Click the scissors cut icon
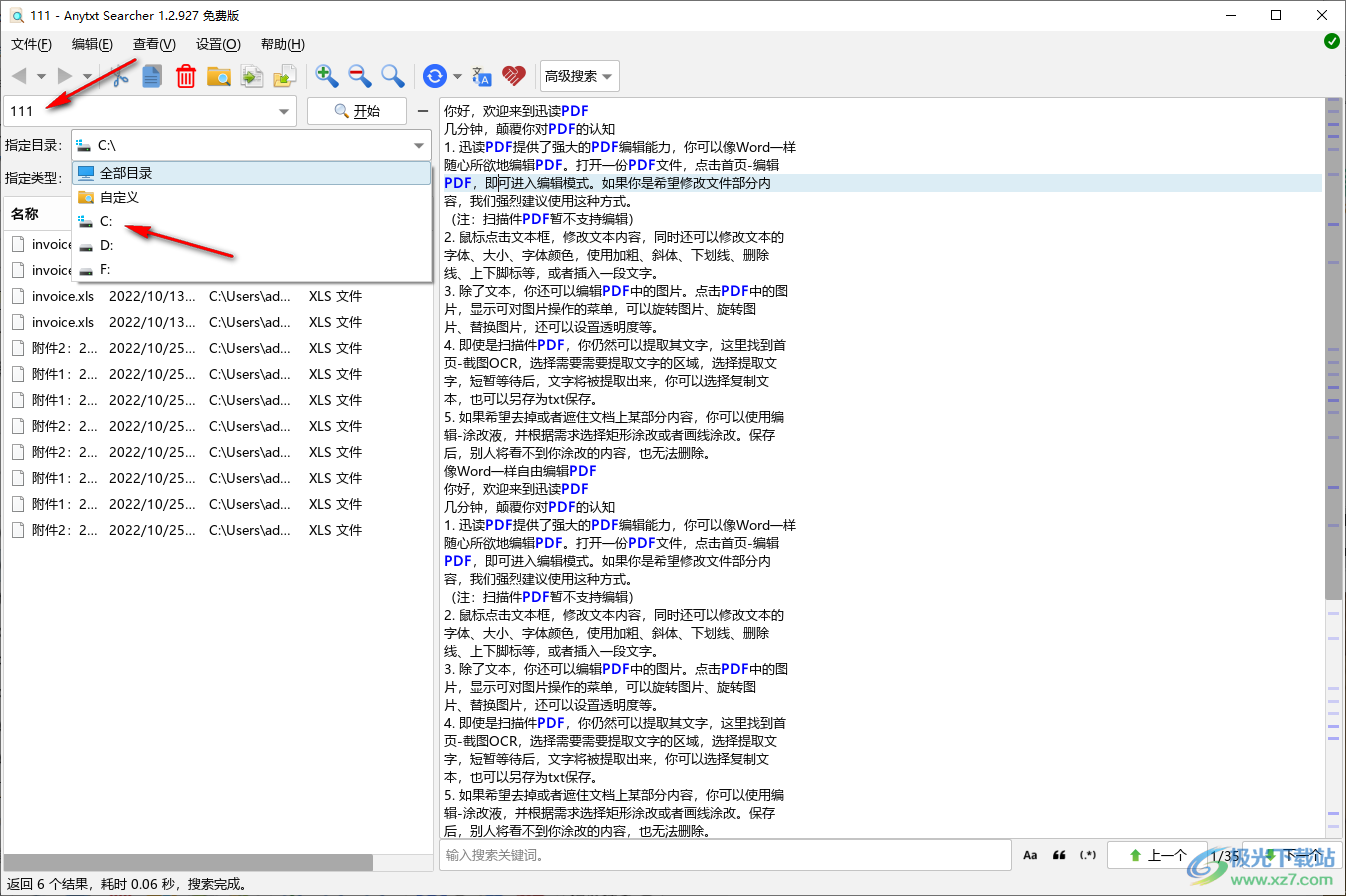Screen dimensions: 1346x896 (x=121, y=76)
